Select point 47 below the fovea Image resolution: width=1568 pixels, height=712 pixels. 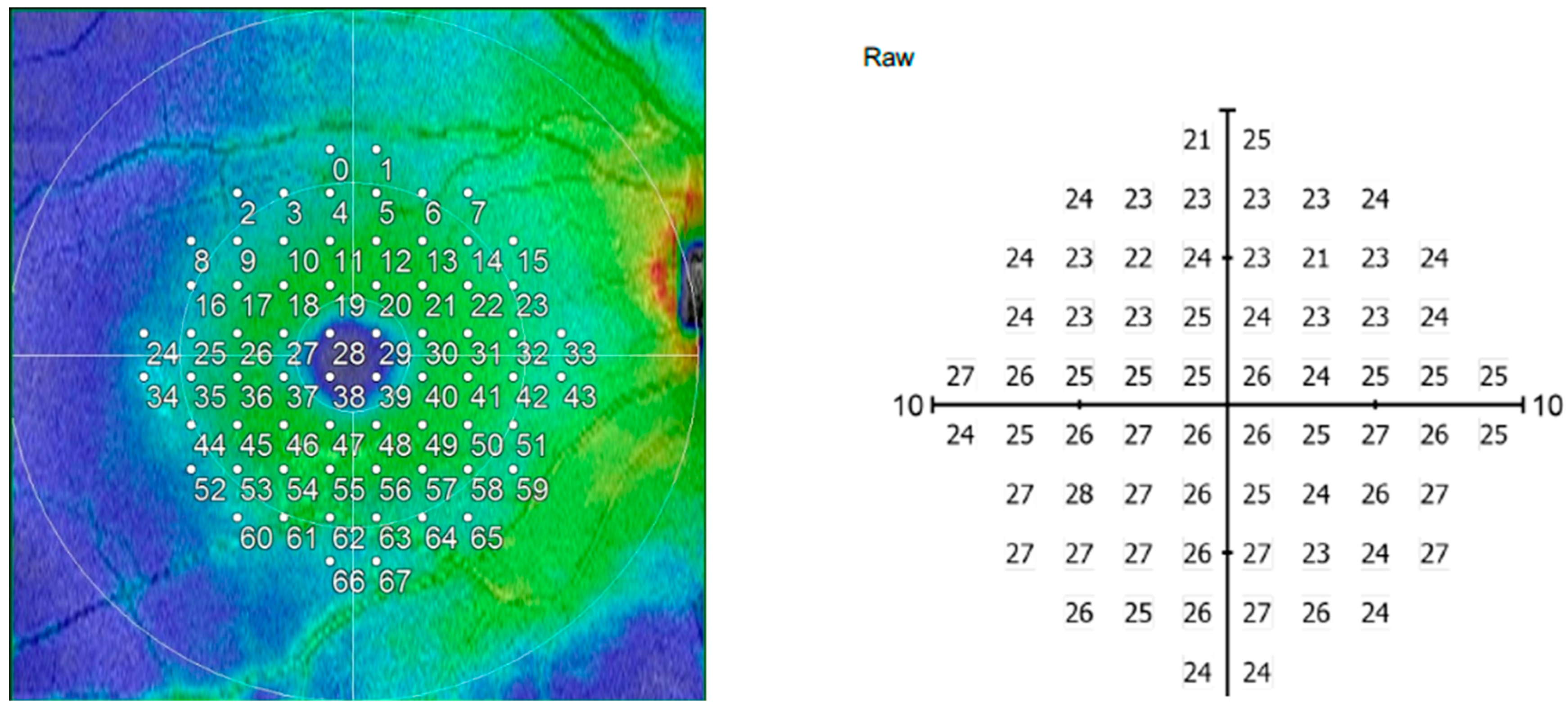pyautogui.click(x=348, y=446)
